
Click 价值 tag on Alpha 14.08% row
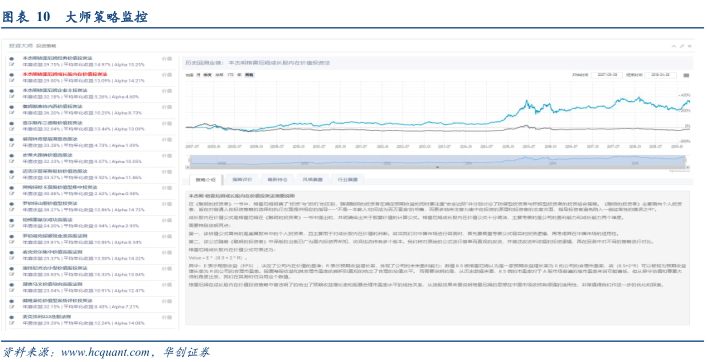167,317
